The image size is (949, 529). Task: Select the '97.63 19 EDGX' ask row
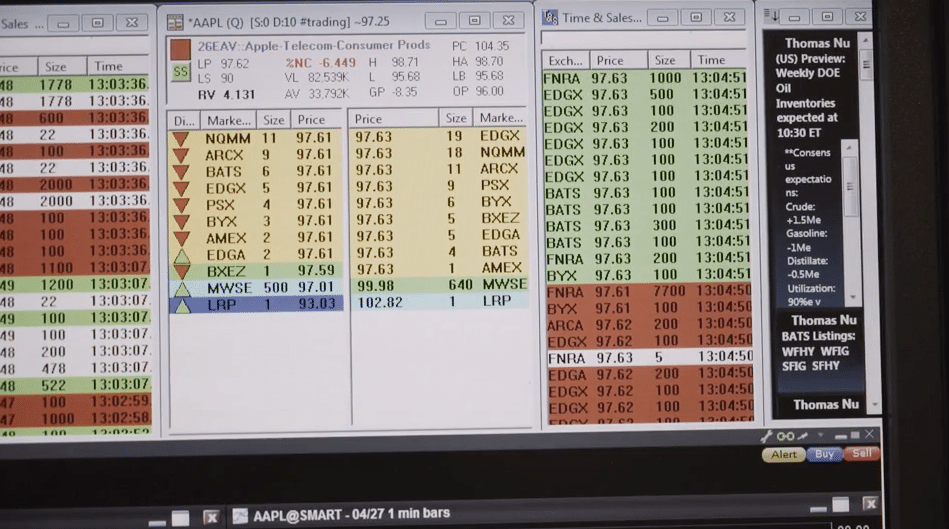(x=439, y=136)
